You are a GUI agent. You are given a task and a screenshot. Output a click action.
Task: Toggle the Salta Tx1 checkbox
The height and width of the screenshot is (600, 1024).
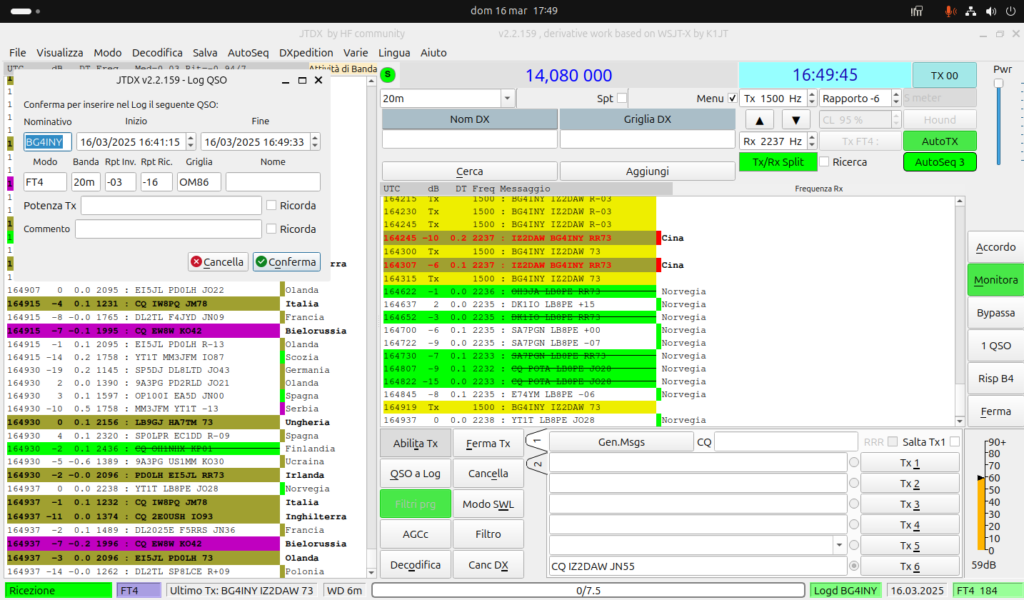pyautogui.click(x=955, y=442)
